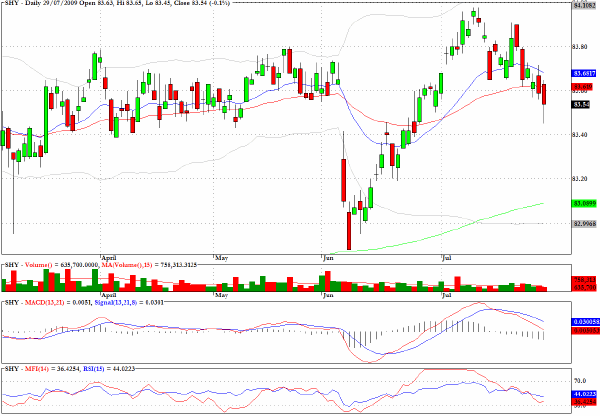Select the blue 0.030053 signal value label
The width and height of the screenshot is (600, 416).
584,322
